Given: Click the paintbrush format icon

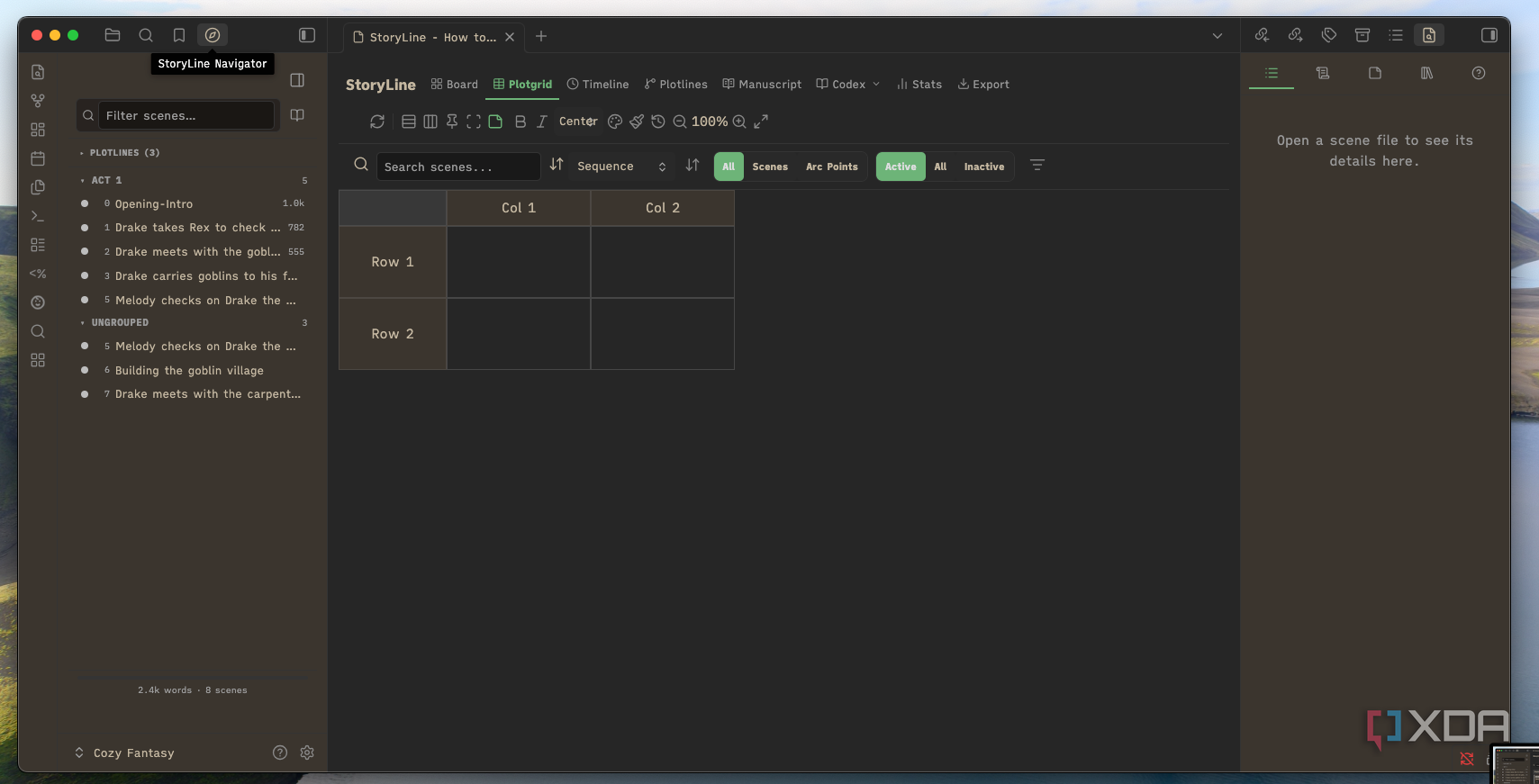Looking at the screenshot, I should tap(637, 122).
